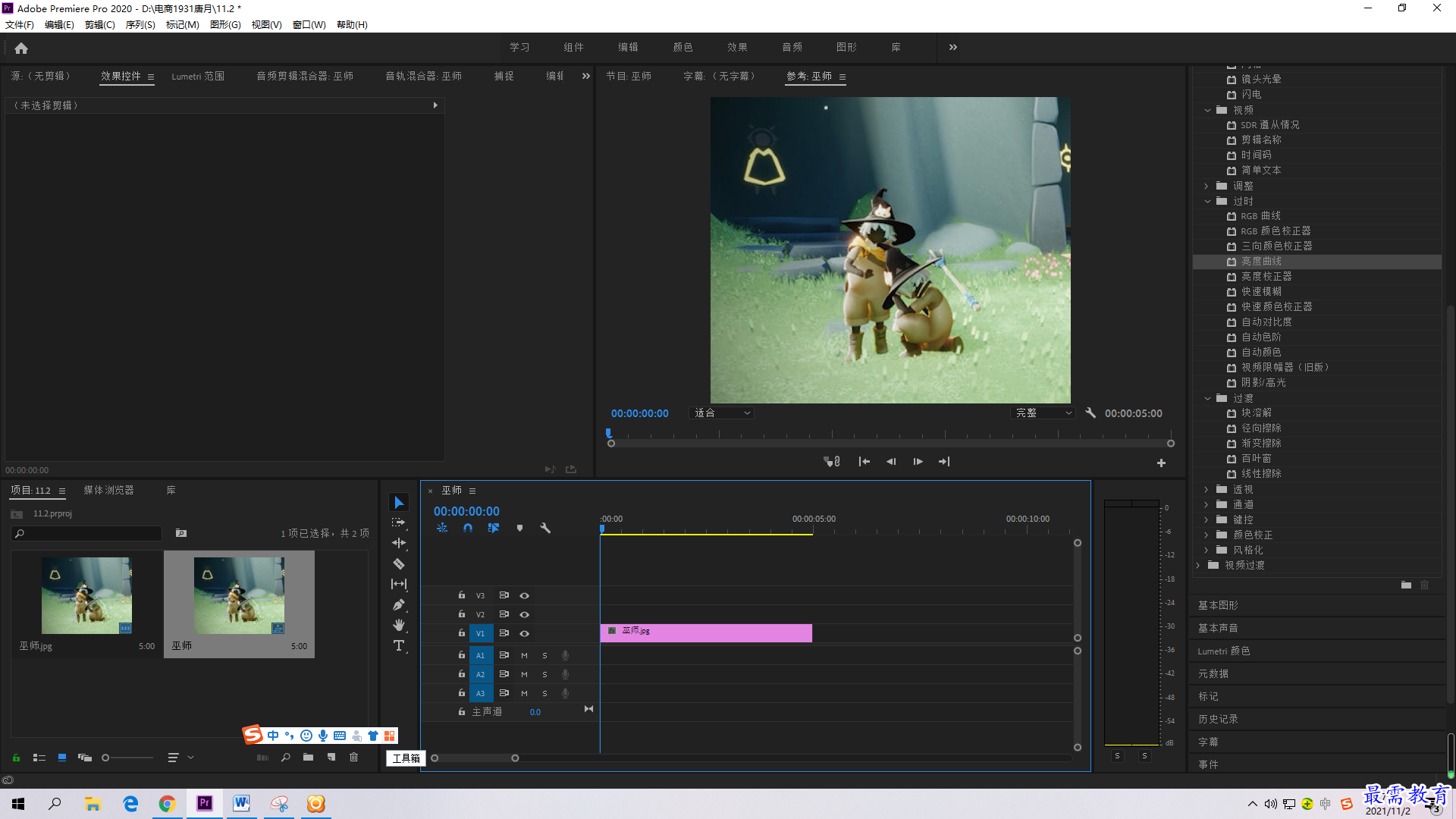Screen dimensions: 1456x819
Task: Click New Item icon in project panel
Action: coord(331,758)
